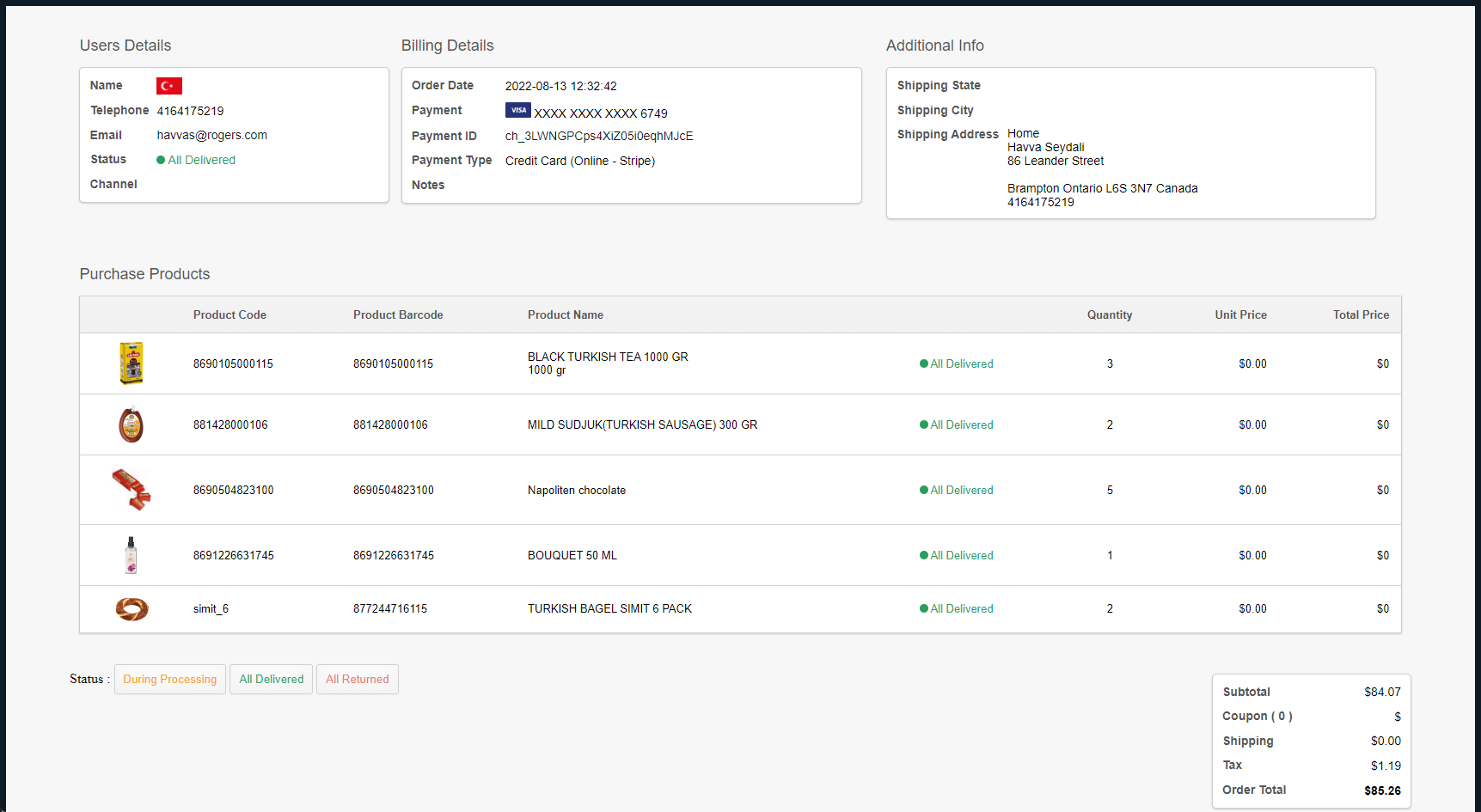The image size is (1481, 812).
Task: Select Credit Card (Online - Stripe) payment type
Action: click(x=580, y=161)
